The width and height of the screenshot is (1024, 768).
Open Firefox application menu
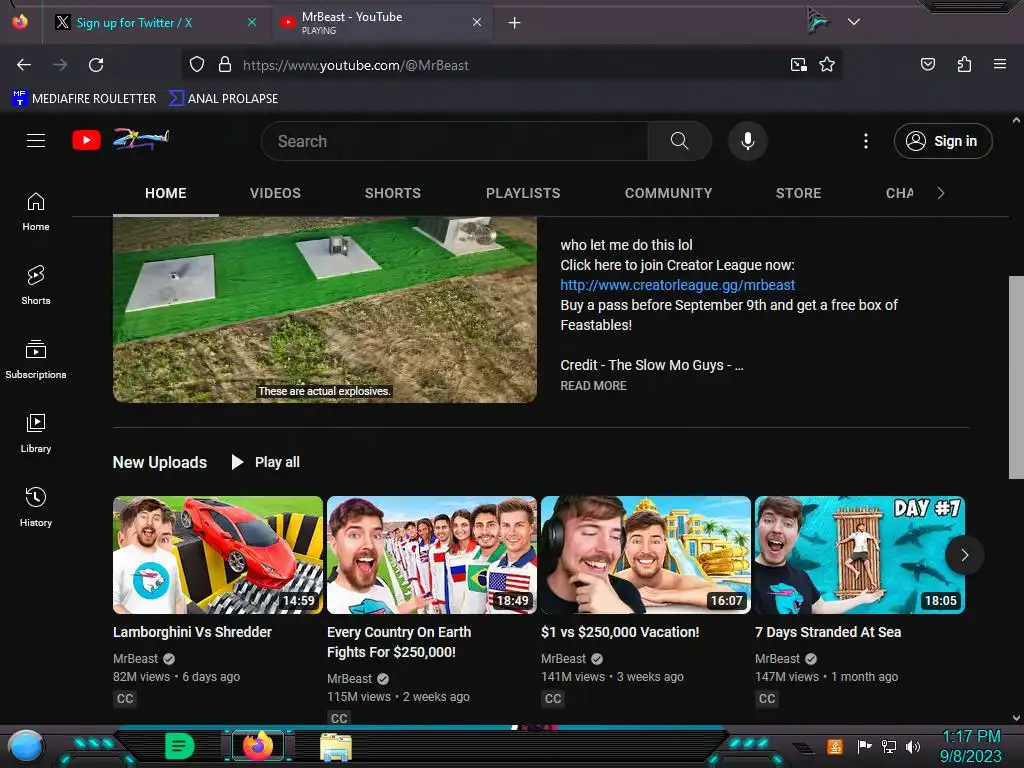click(x=1000, y=64)
